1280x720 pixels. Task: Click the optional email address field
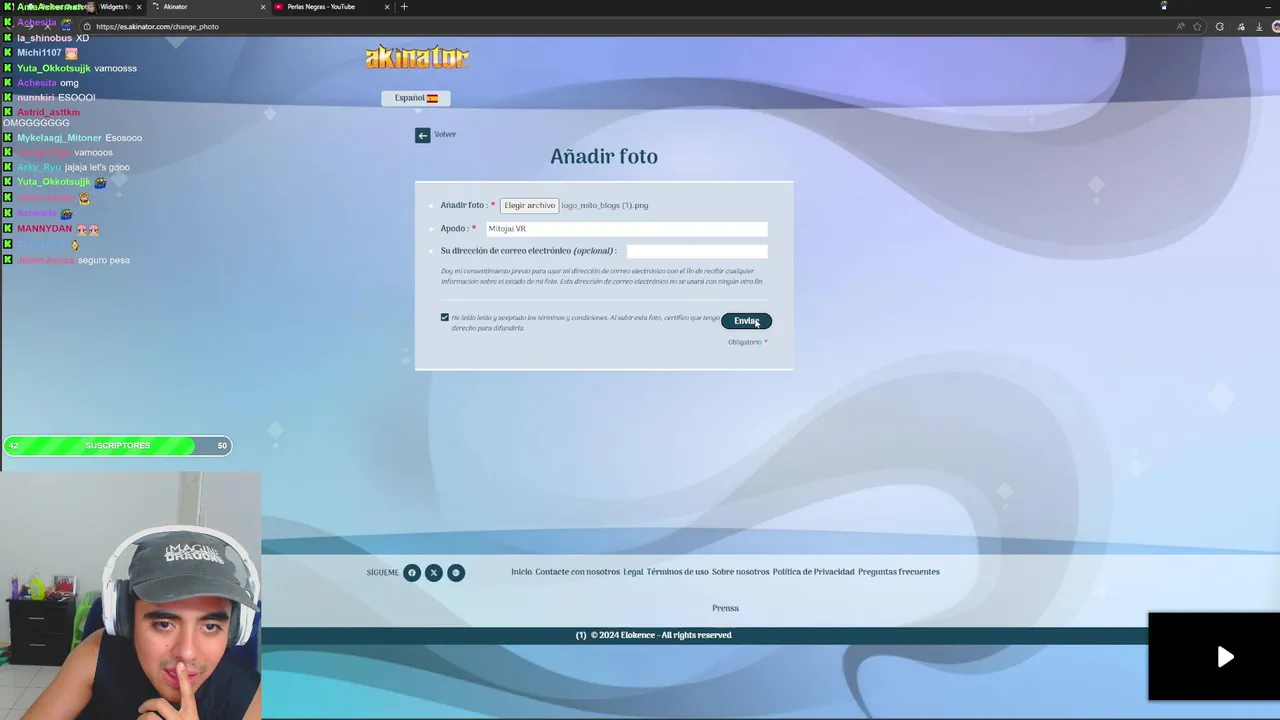pyautogui.click(x=697, y=251)
